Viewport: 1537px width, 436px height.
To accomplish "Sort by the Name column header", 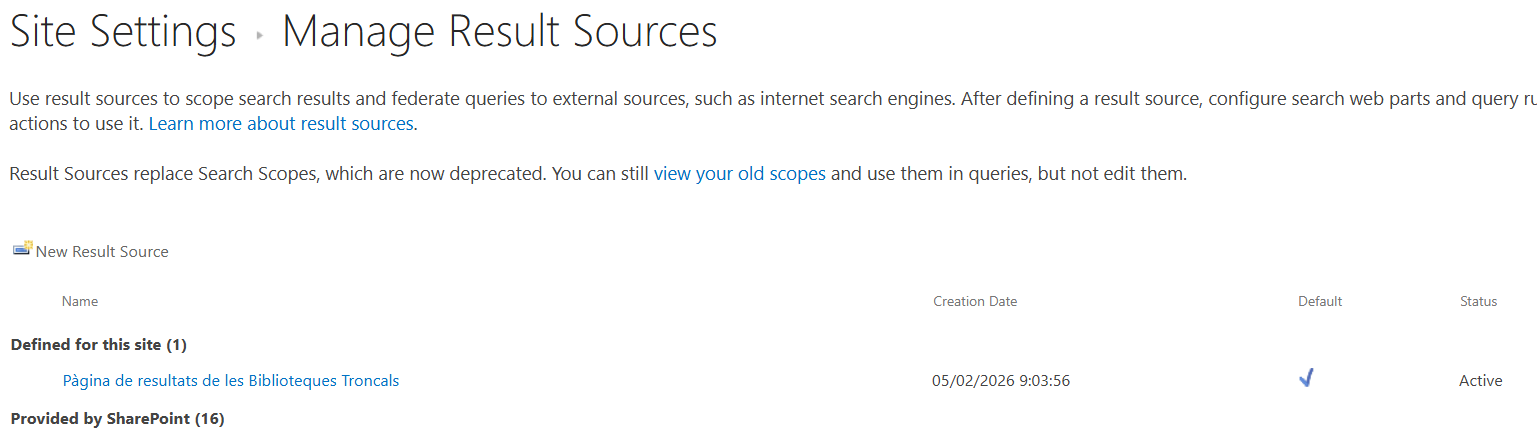I will 80,301.
